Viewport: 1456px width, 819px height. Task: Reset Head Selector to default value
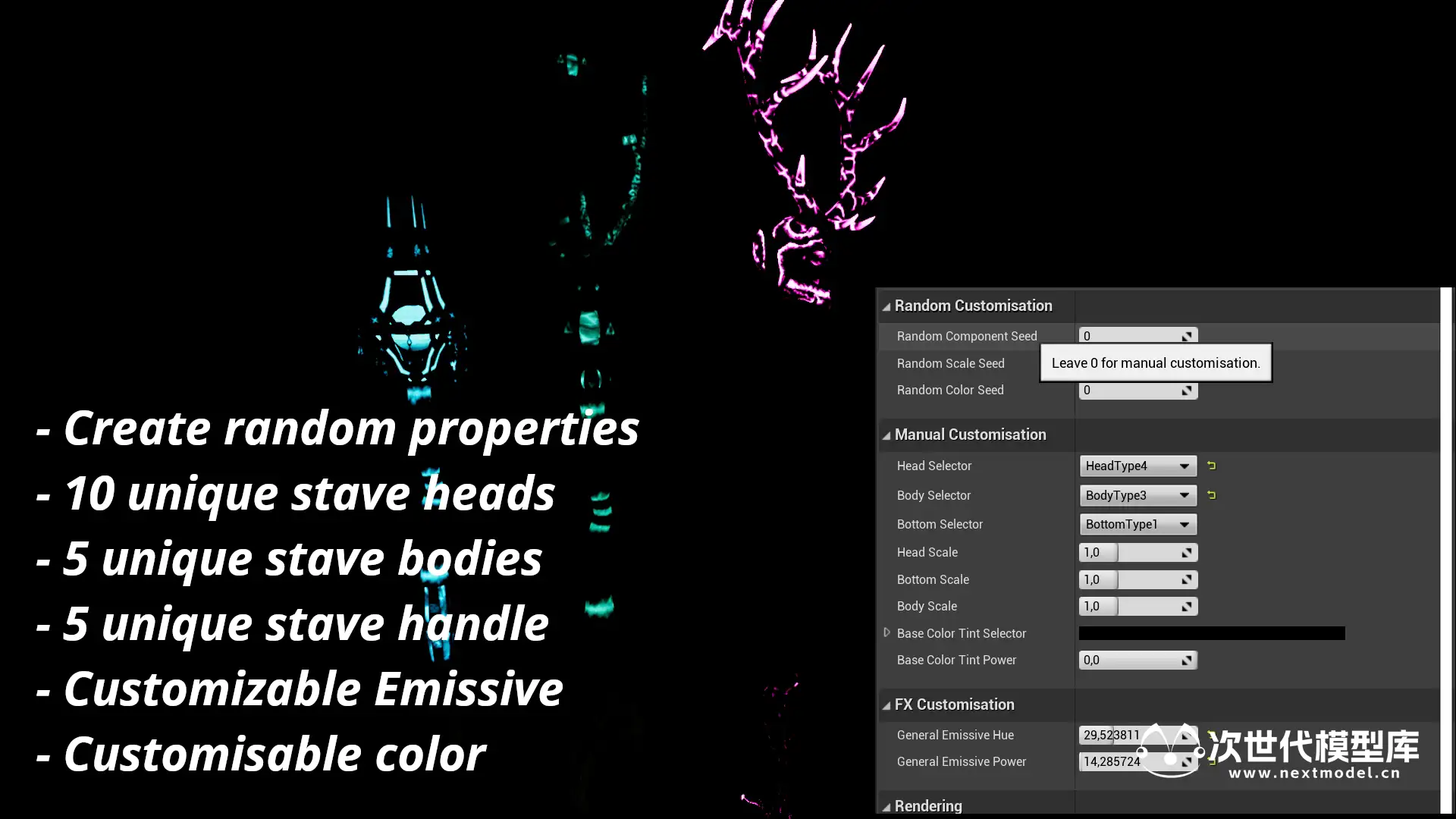(x=1211, y=466)
